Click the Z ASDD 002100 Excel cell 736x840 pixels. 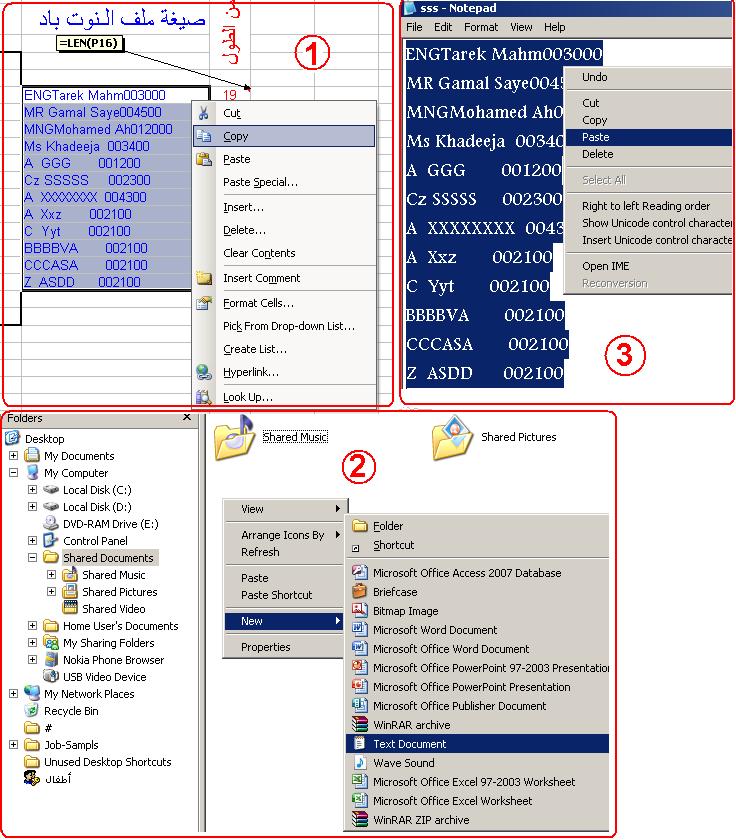point(107,282)
